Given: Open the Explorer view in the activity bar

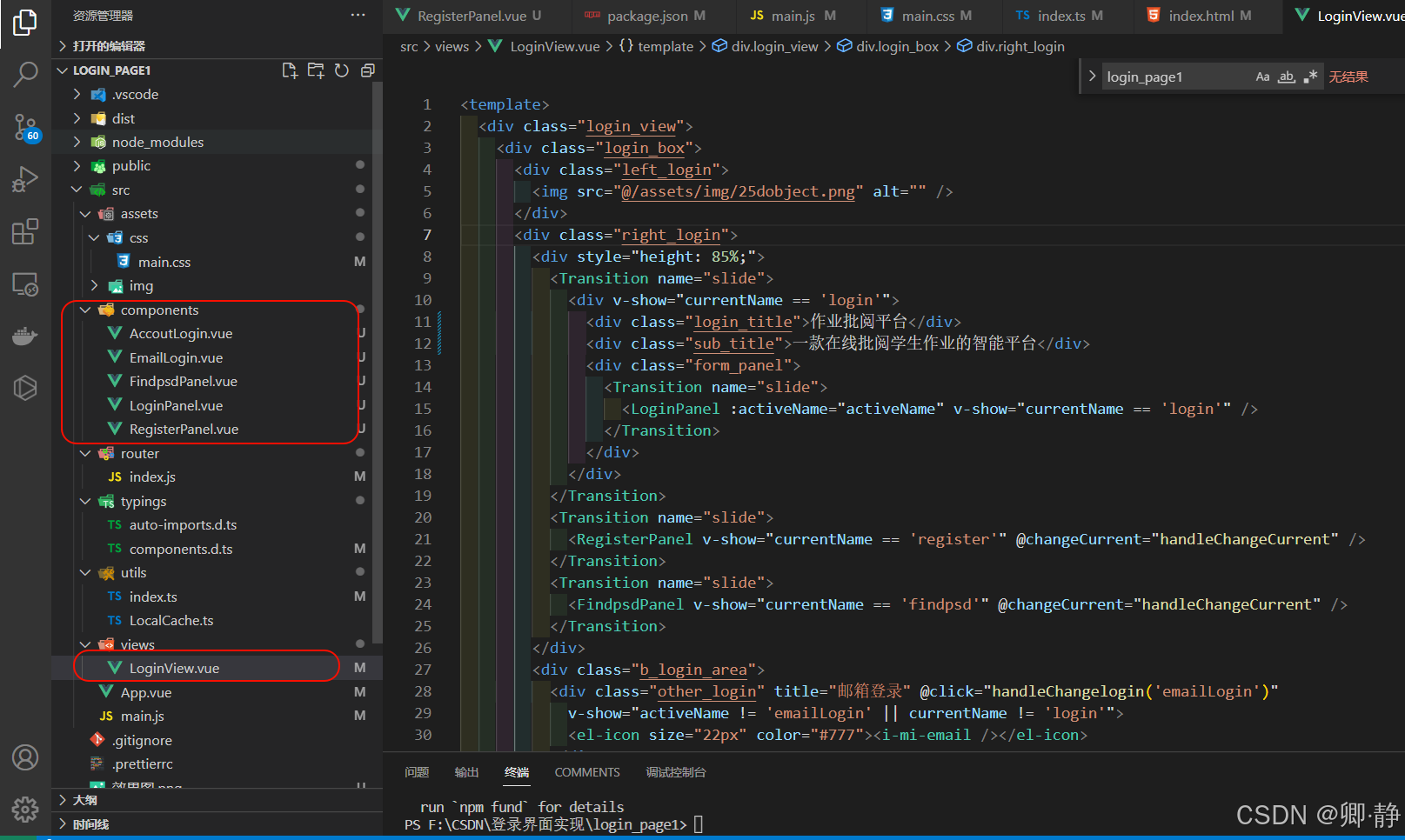Looking at the screenshot, I should (x=25, y=23).
